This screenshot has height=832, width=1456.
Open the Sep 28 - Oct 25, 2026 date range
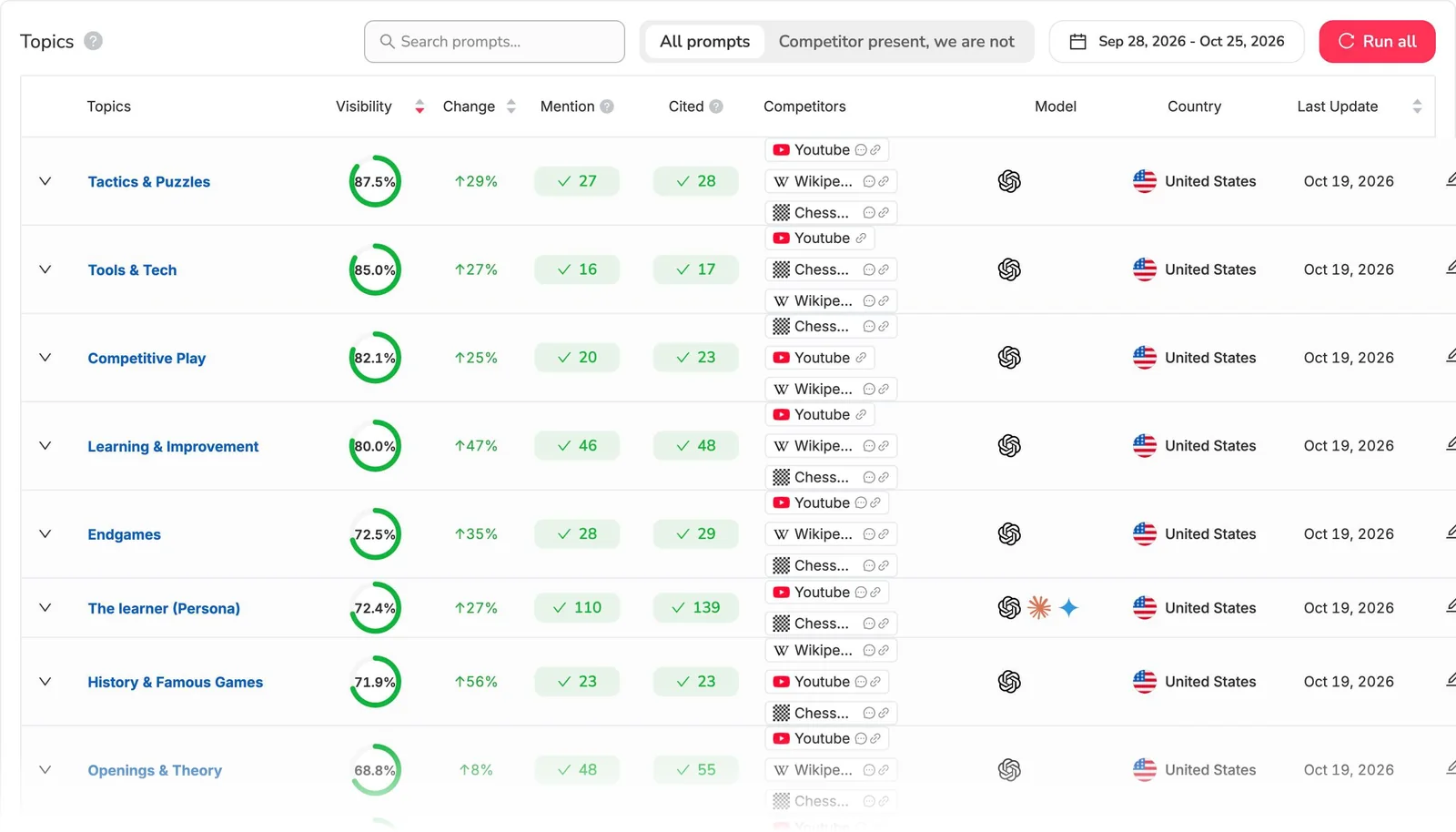[x=1177, y=42]
